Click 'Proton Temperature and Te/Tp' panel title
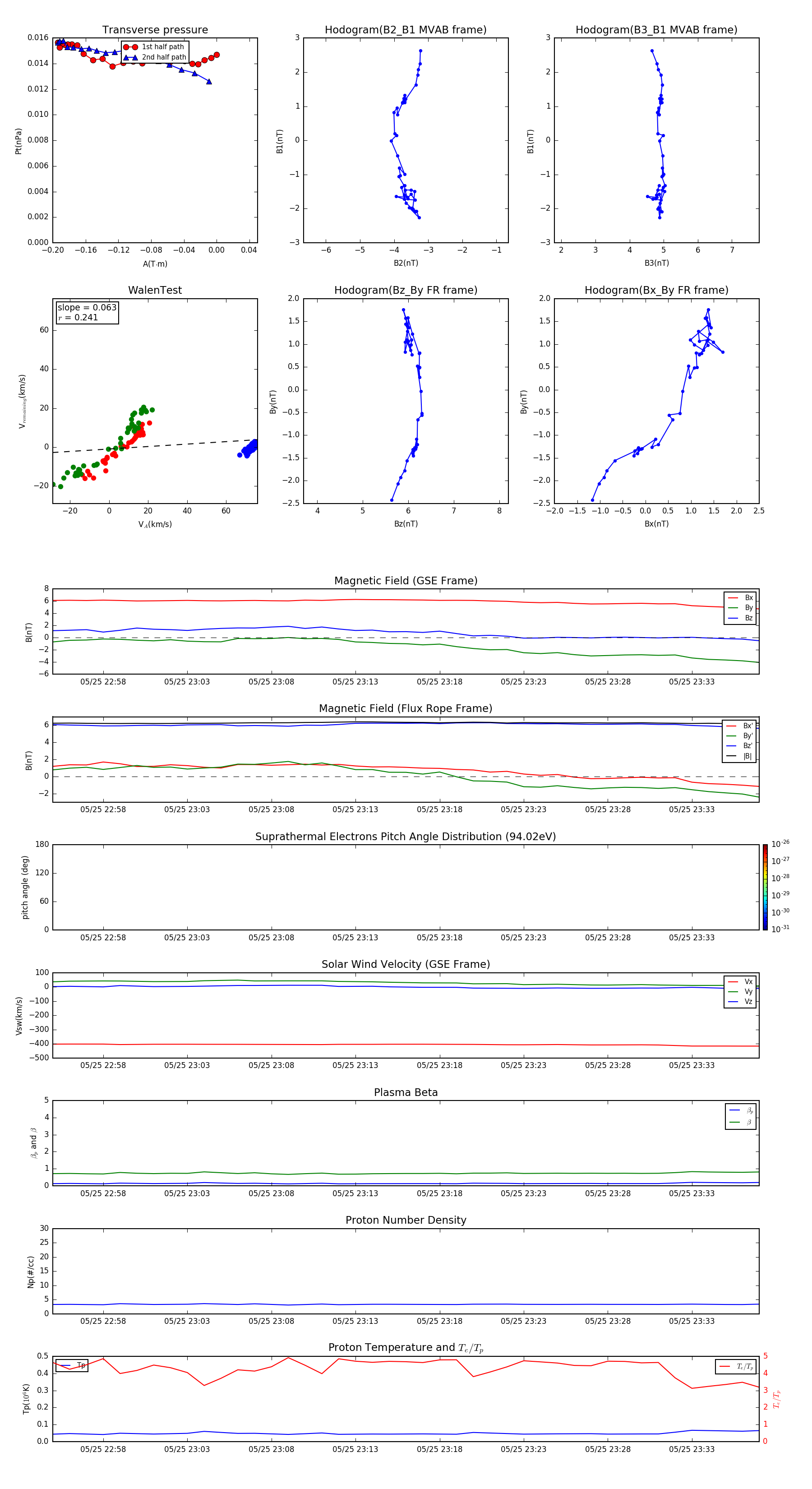Viewport: 812px width, 1489px height. 406,1348
